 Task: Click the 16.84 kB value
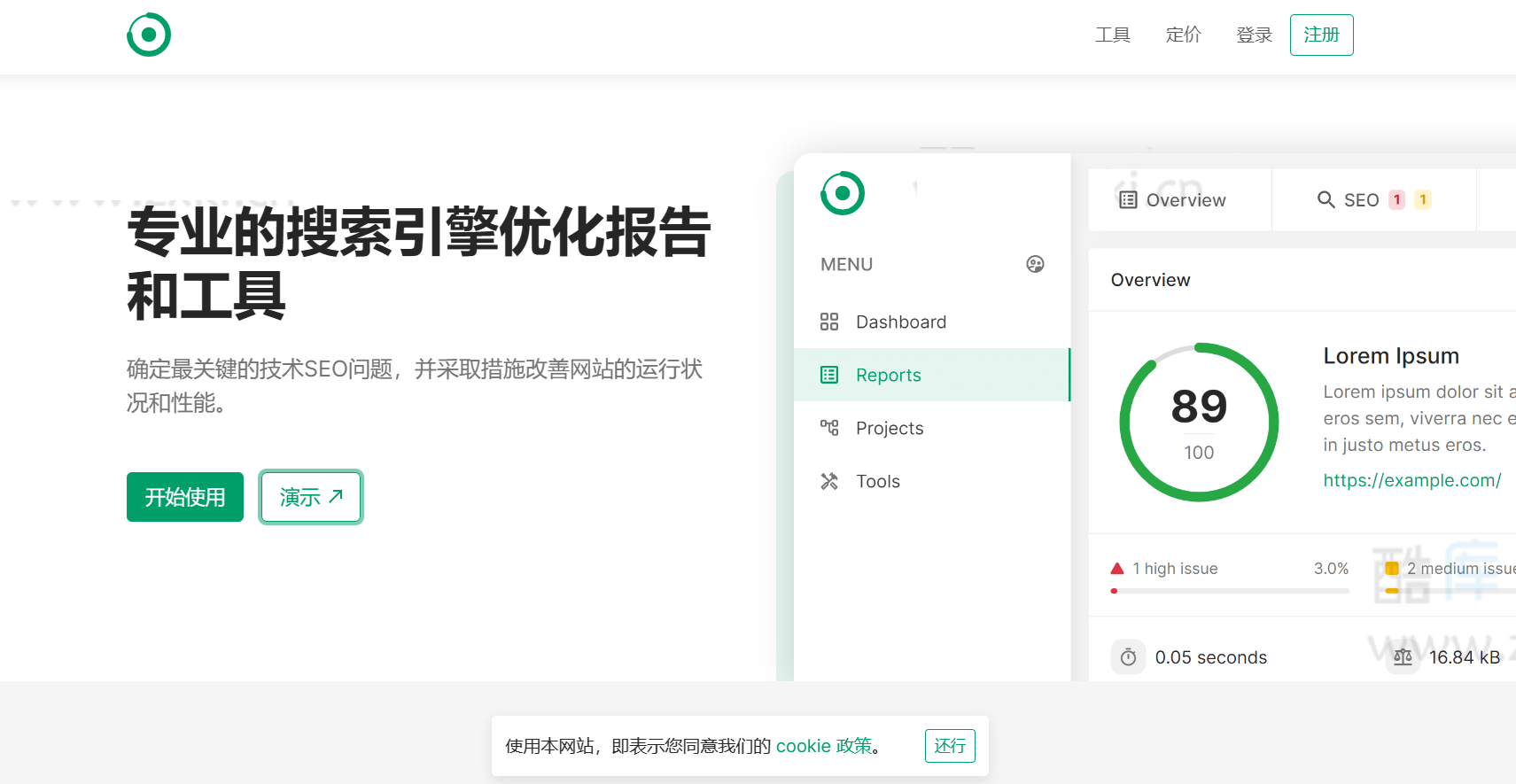[1465, 657]
